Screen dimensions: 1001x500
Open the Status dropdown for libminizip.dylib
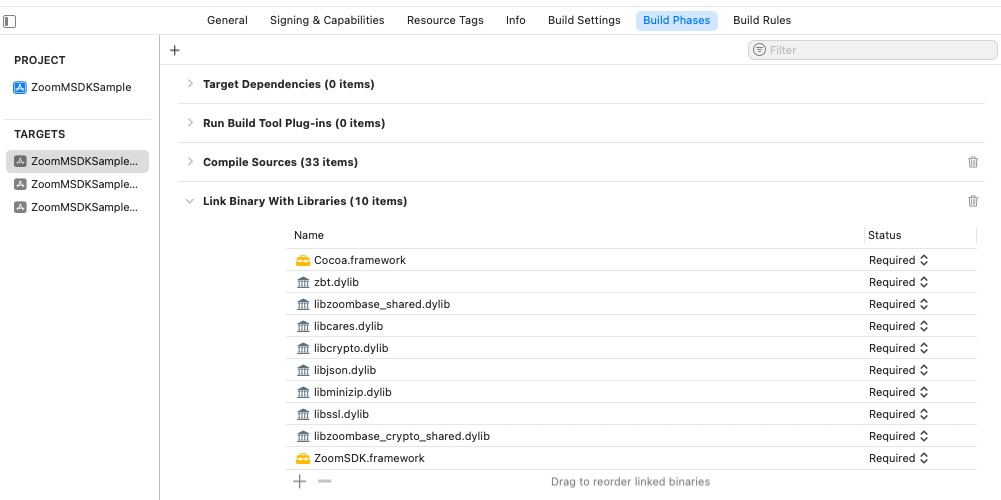click(898, 392)
